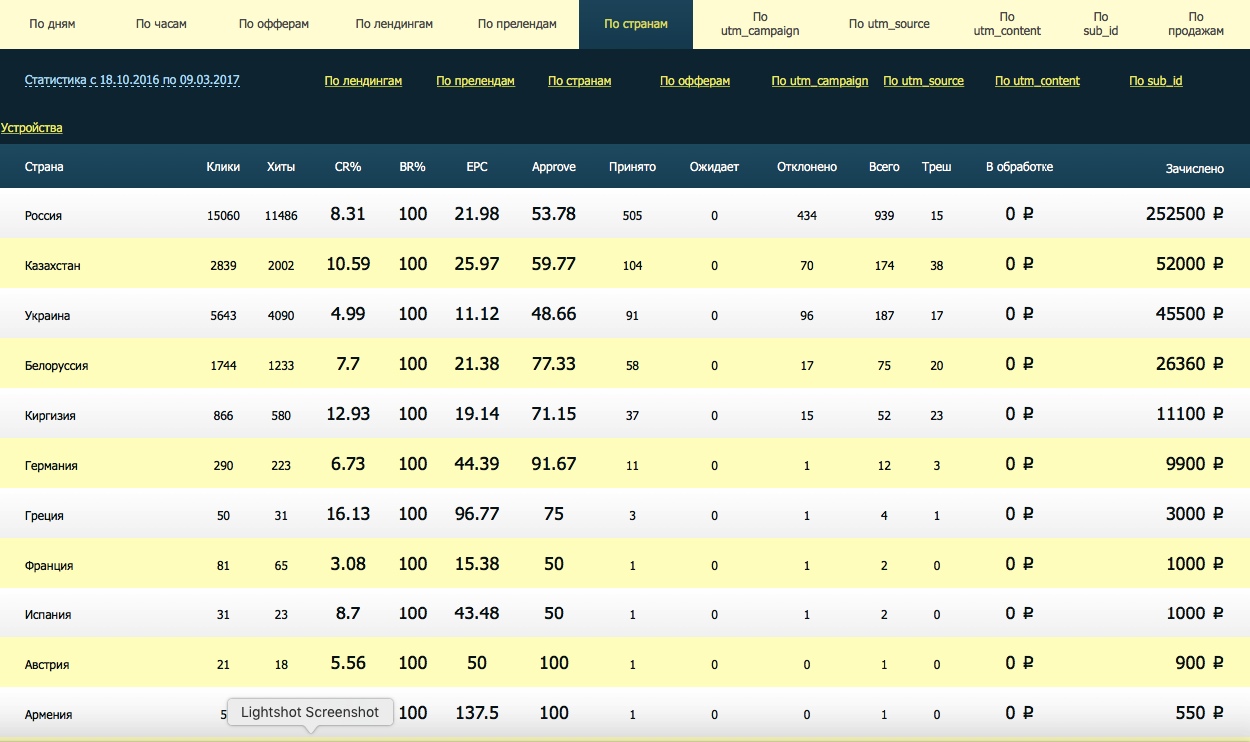
Task: Select the По sub_id top tab
Action: pyautogui.click(x=1101, y=24)
